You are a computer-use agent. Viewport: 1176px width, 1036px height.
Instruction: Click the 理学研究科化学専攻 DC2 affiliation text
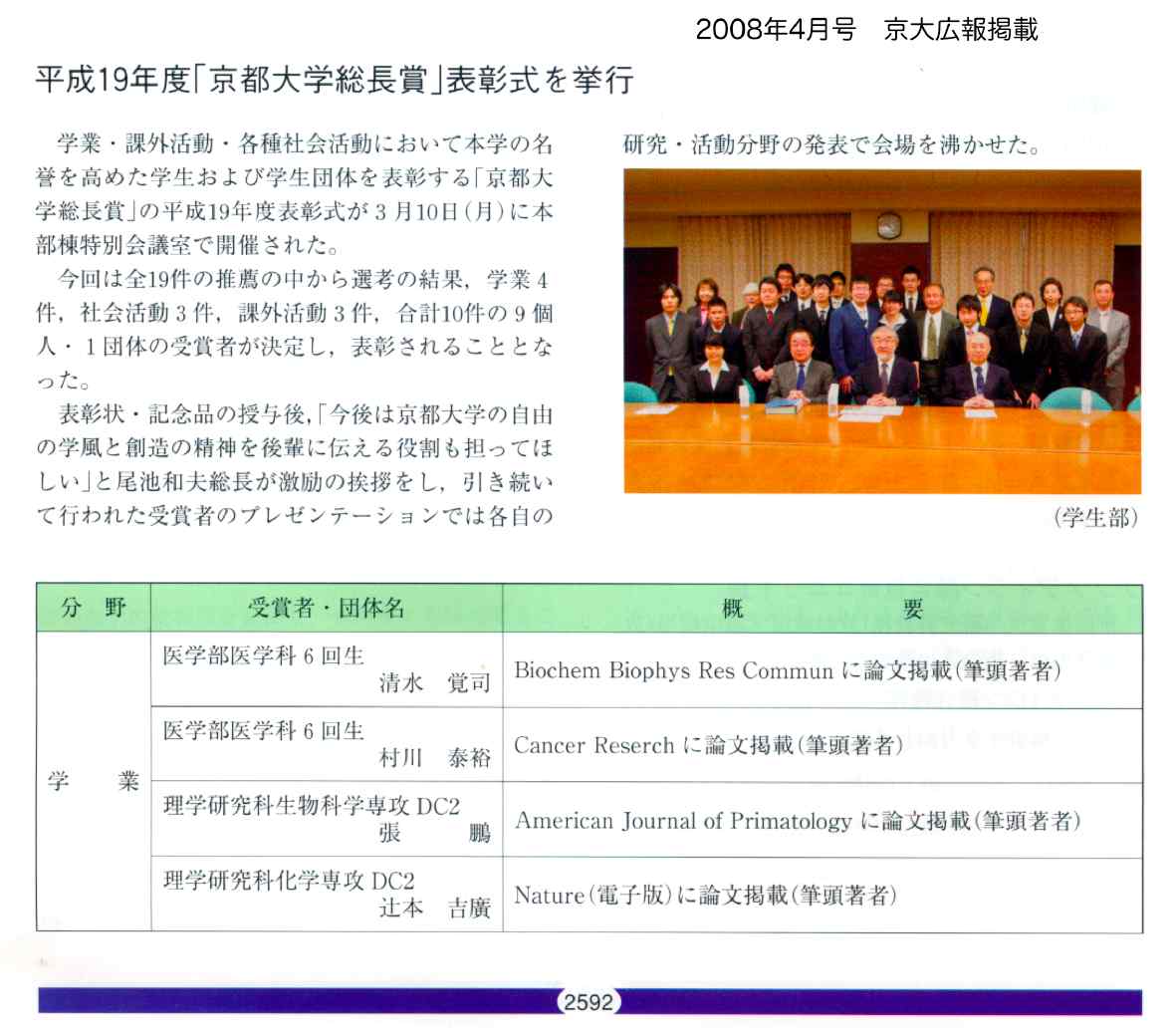click(289, 881)
